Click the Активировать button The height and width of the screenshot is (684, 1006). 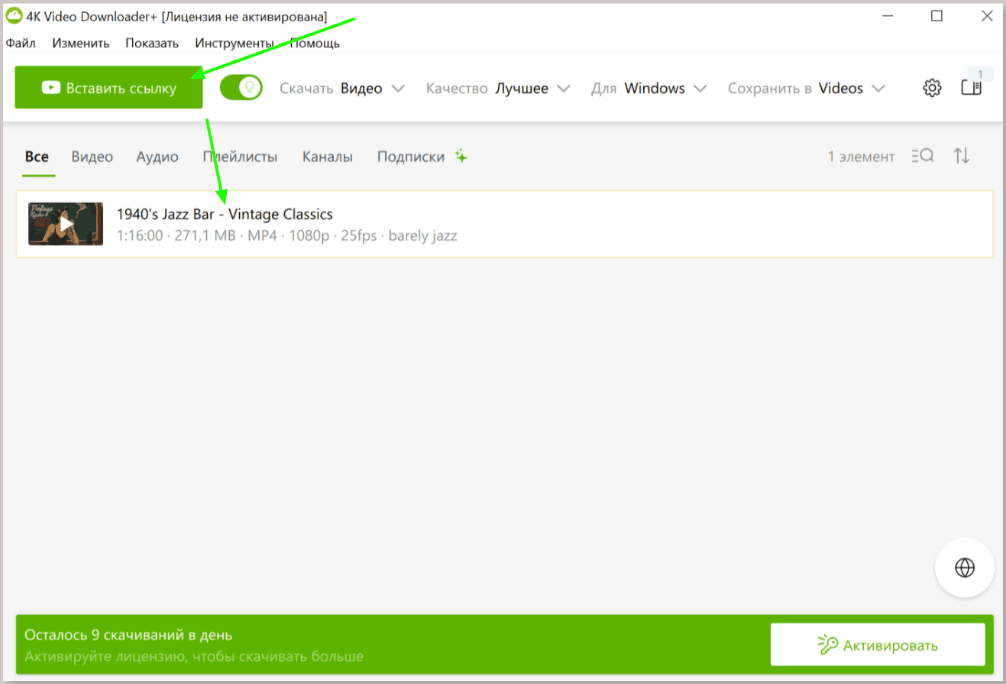point(878,644)
